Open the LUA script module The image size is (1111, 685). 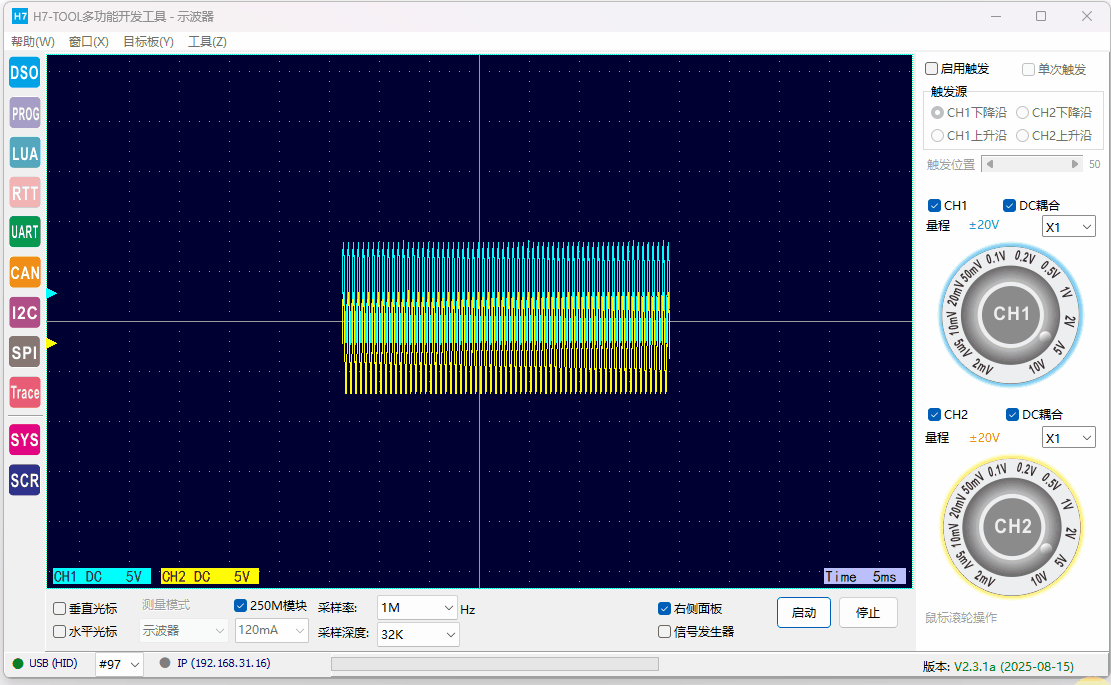pyautogui.click(x=25, y=153)
